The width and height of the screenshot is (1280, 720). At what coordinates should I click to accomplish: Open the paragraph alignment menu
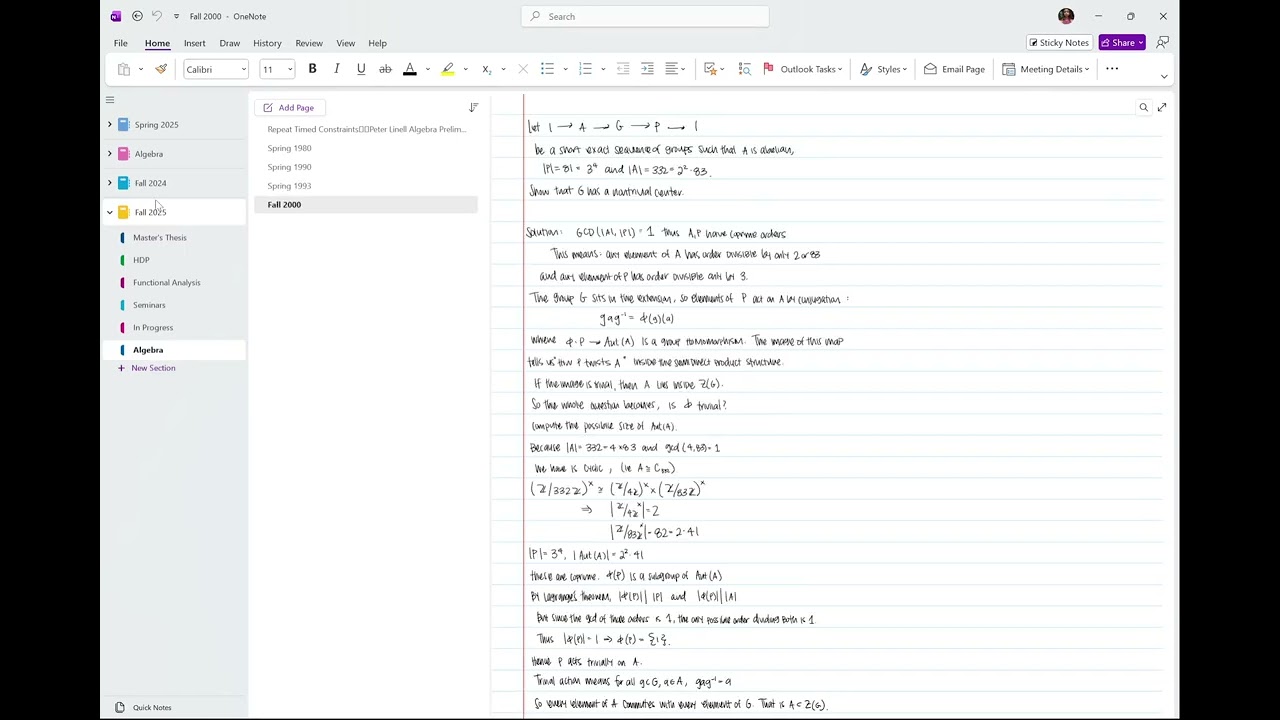(676, 69)
